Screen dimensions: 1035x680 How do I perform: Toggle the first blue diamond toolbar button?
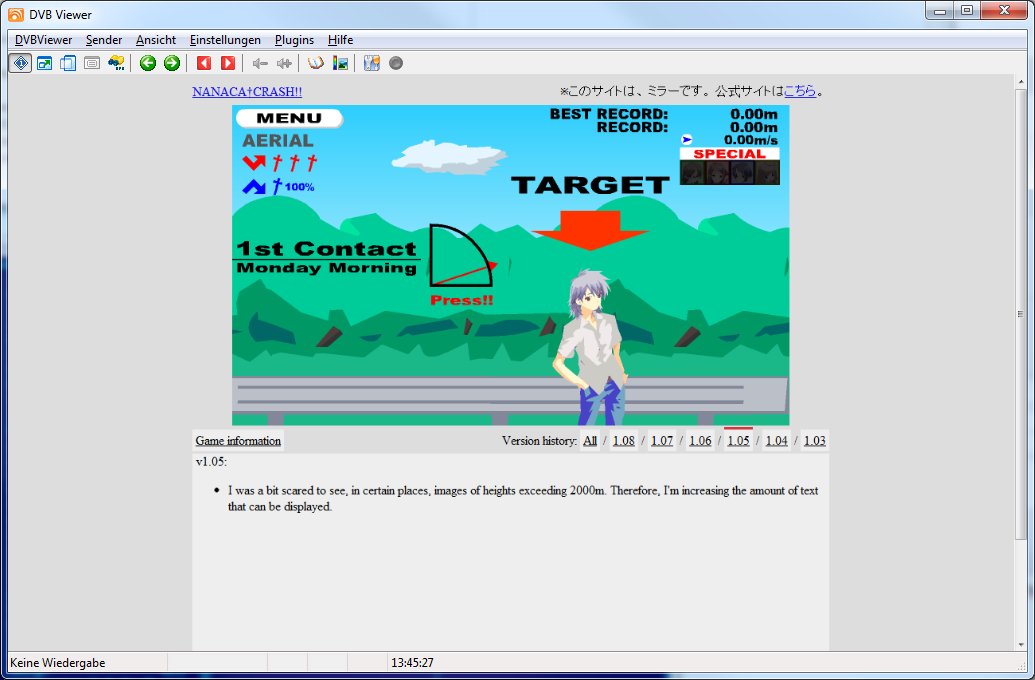pos(20,63)
